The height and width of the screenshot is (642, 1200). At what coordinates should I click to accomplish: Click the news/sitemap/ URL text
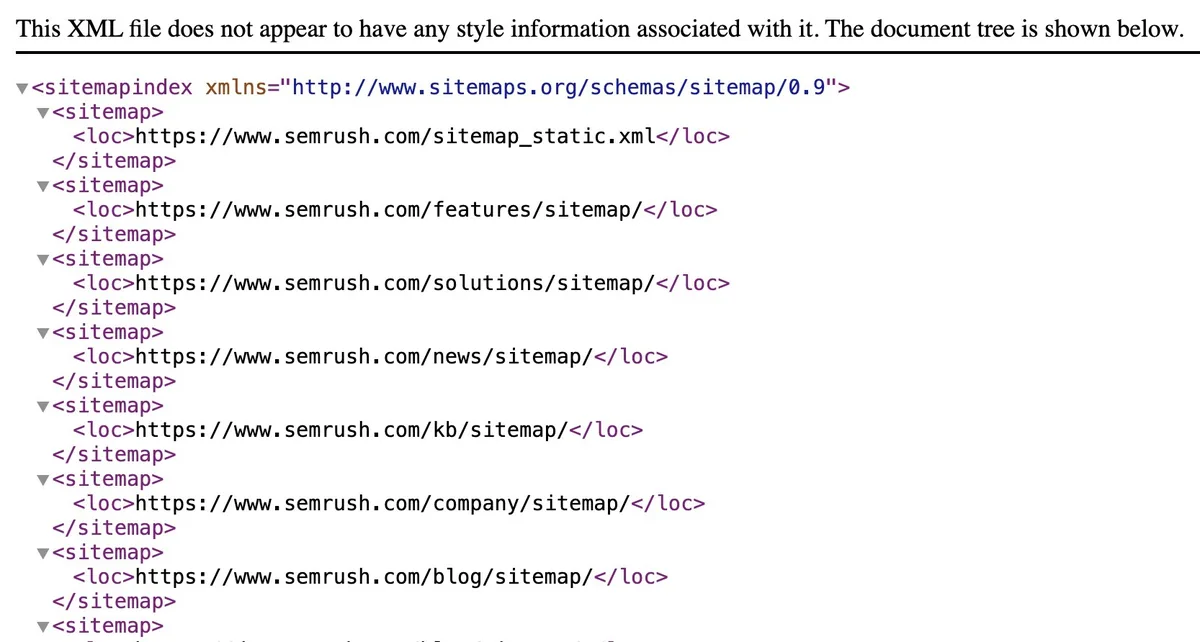[364, 357]
